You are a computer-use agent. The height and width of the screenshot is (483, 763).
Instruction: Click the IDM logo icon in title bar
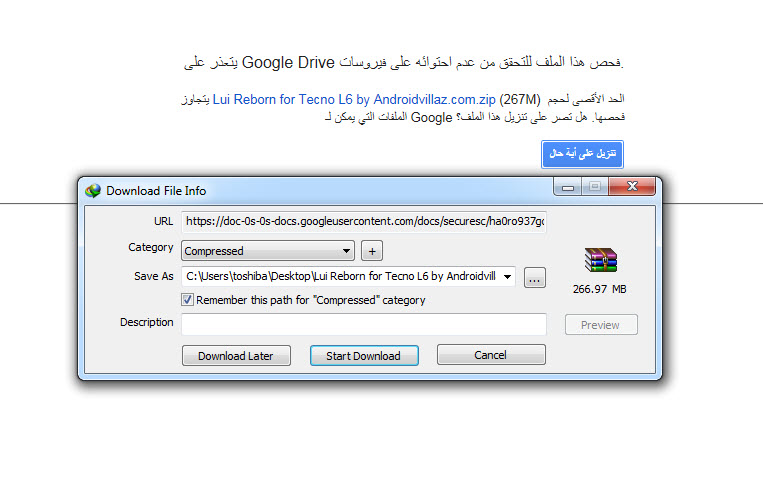pyautogui.click(x=93, y=191)
